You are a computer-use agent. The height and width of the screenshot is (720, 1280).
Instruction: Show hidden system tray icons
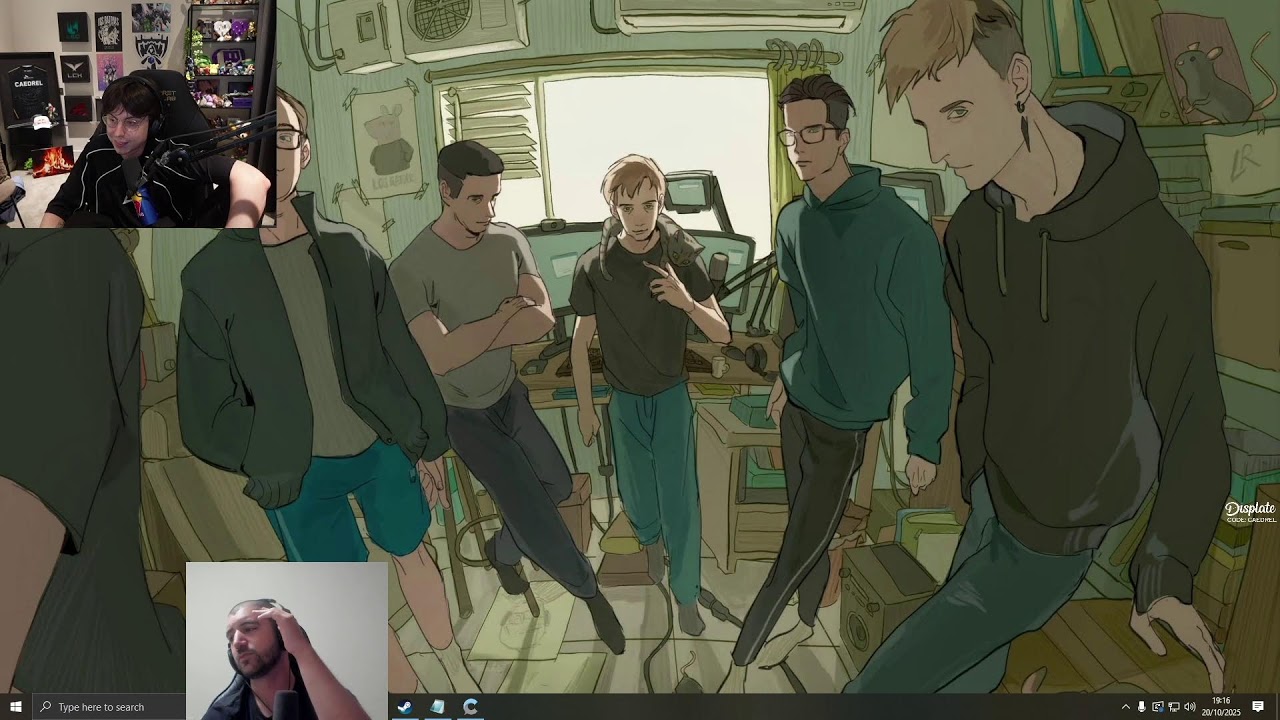(x=1126, y=707)
